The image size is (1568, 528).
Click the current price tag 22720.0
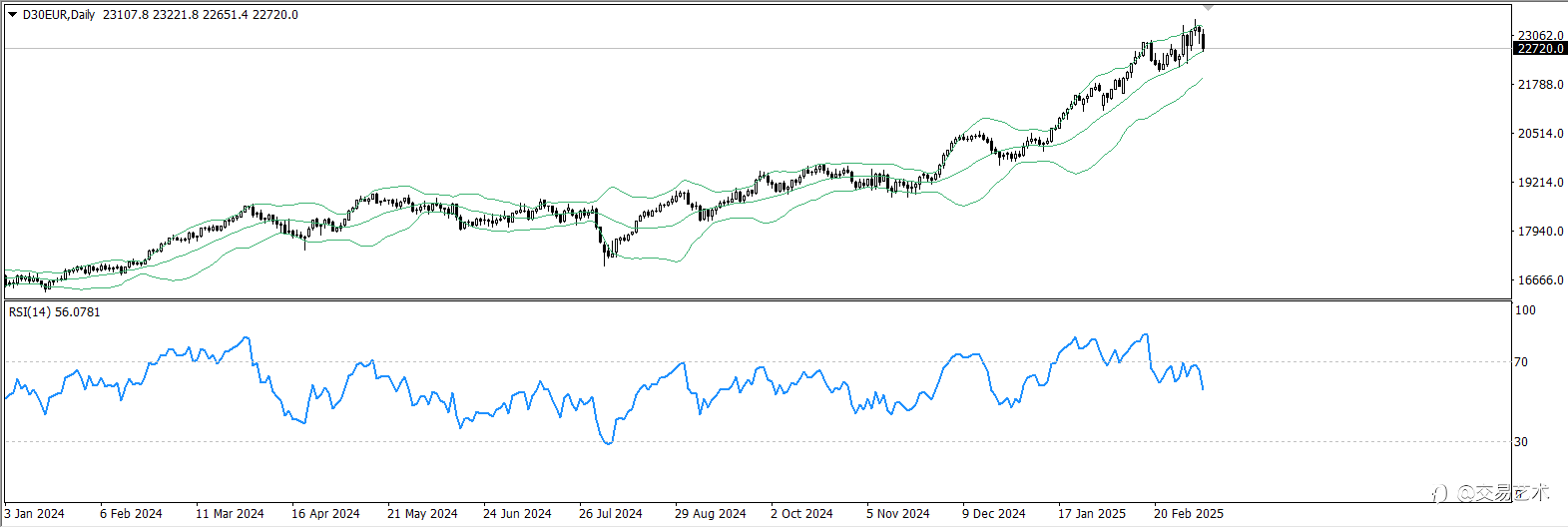tap(1540, 49)
